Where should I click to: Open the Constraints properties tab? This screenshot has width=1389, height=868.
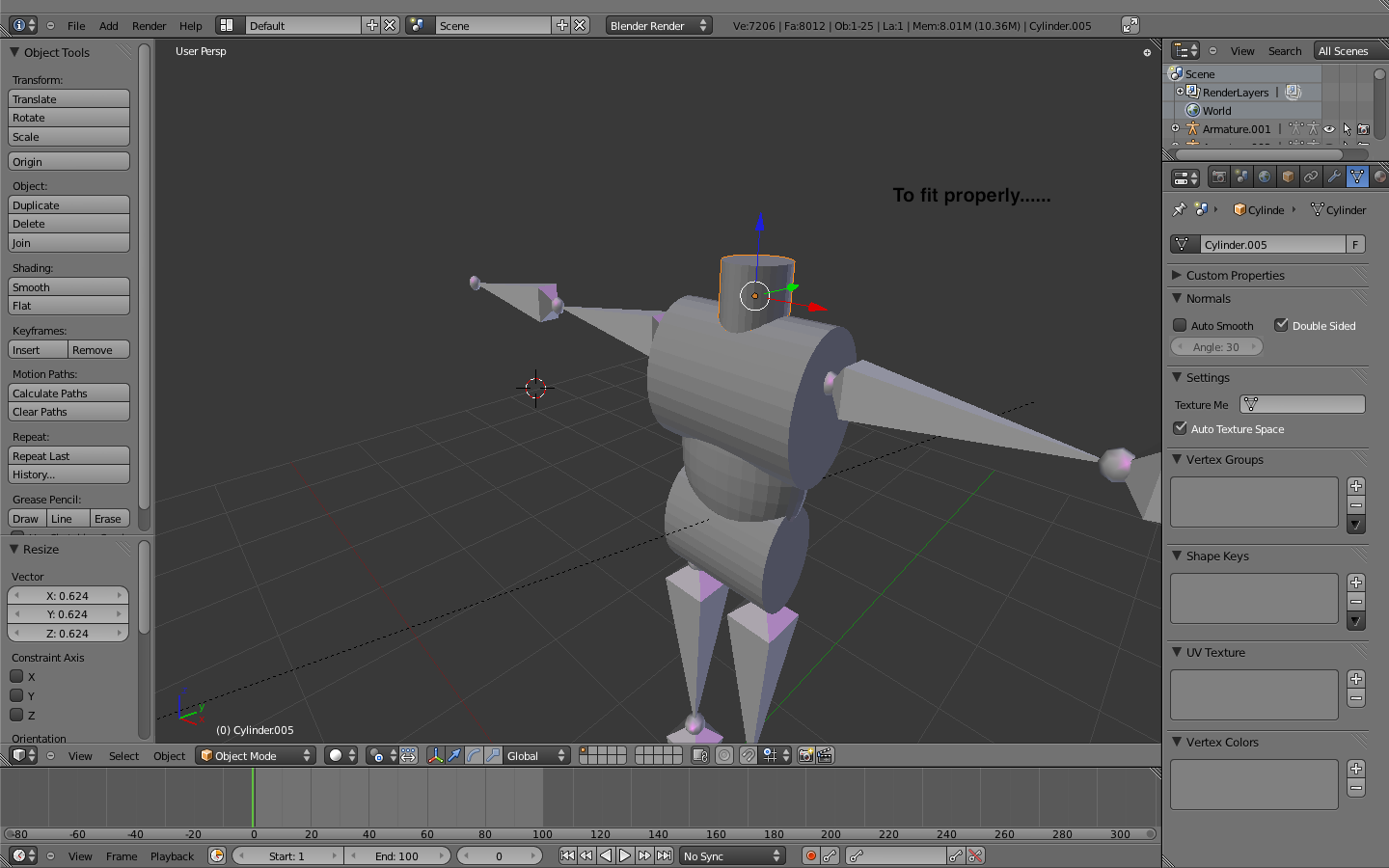1311,176
